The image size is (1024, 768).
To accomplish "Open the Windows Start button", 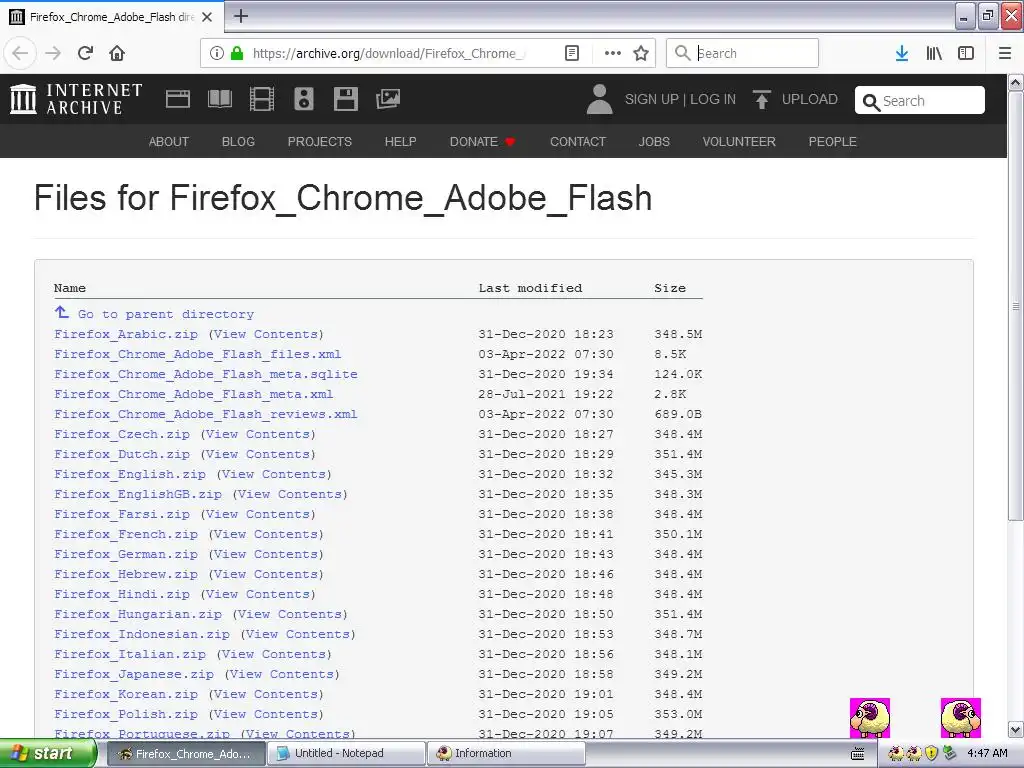I will [48, 753].
